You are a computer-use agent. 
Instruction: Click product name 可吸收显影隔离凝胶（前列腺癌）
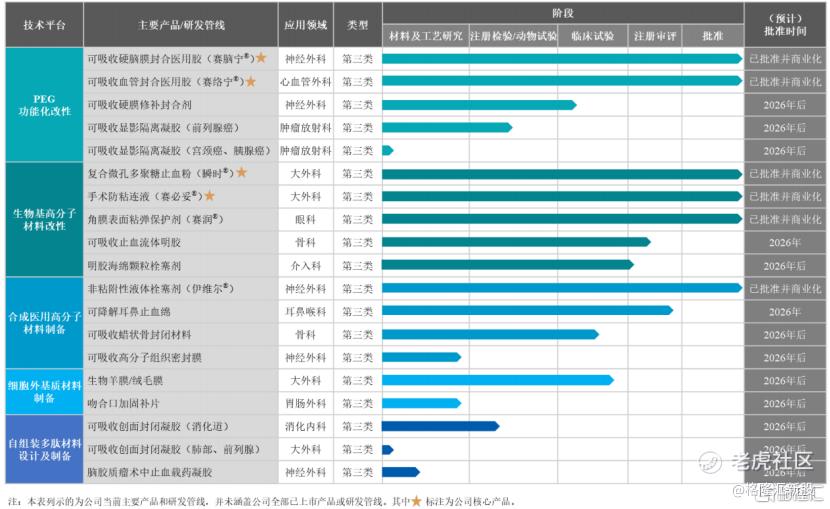(163, 128)
